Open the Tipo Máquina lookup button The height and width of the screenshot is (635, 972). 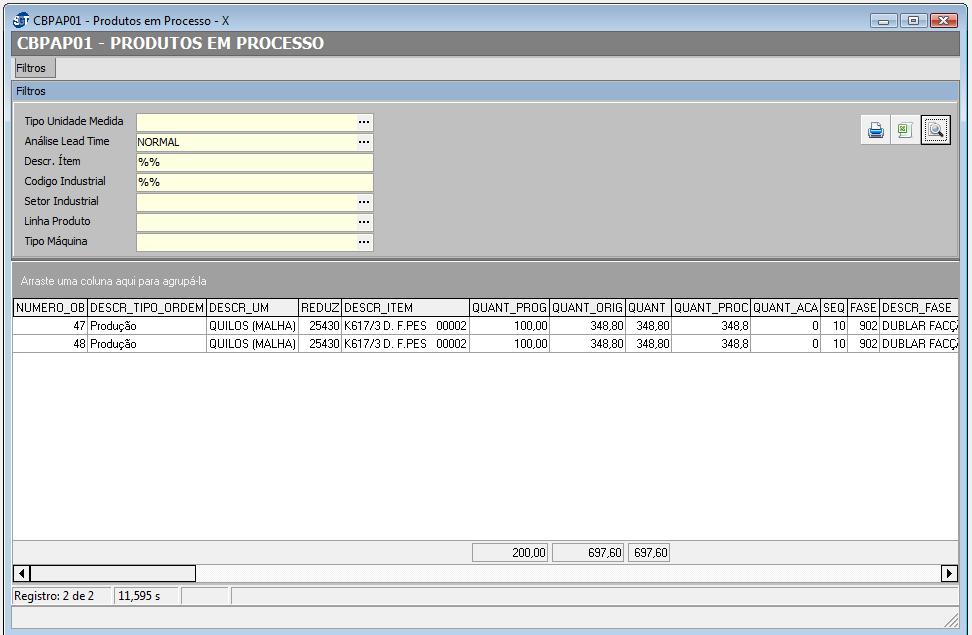tap(364, 242)
